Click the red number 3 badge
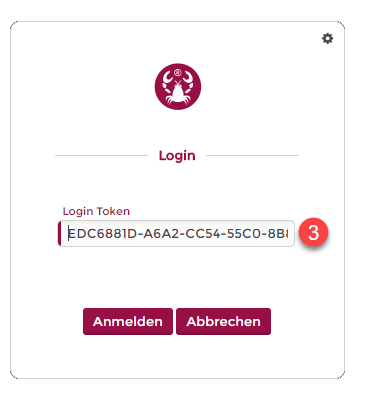 (x=313, y=232)
